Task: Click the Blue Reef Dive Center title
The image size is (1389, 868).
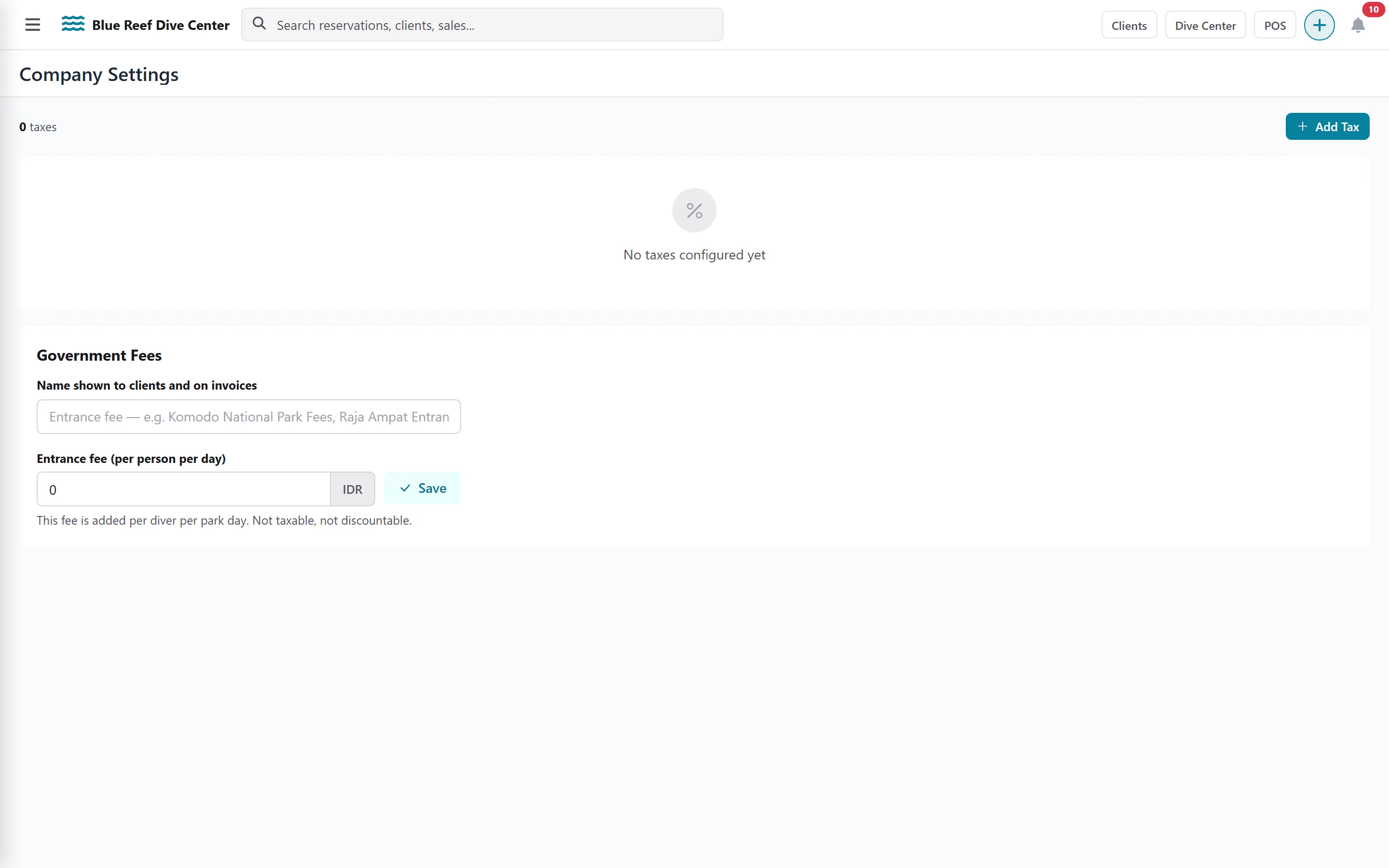Action: pos(161,25)
